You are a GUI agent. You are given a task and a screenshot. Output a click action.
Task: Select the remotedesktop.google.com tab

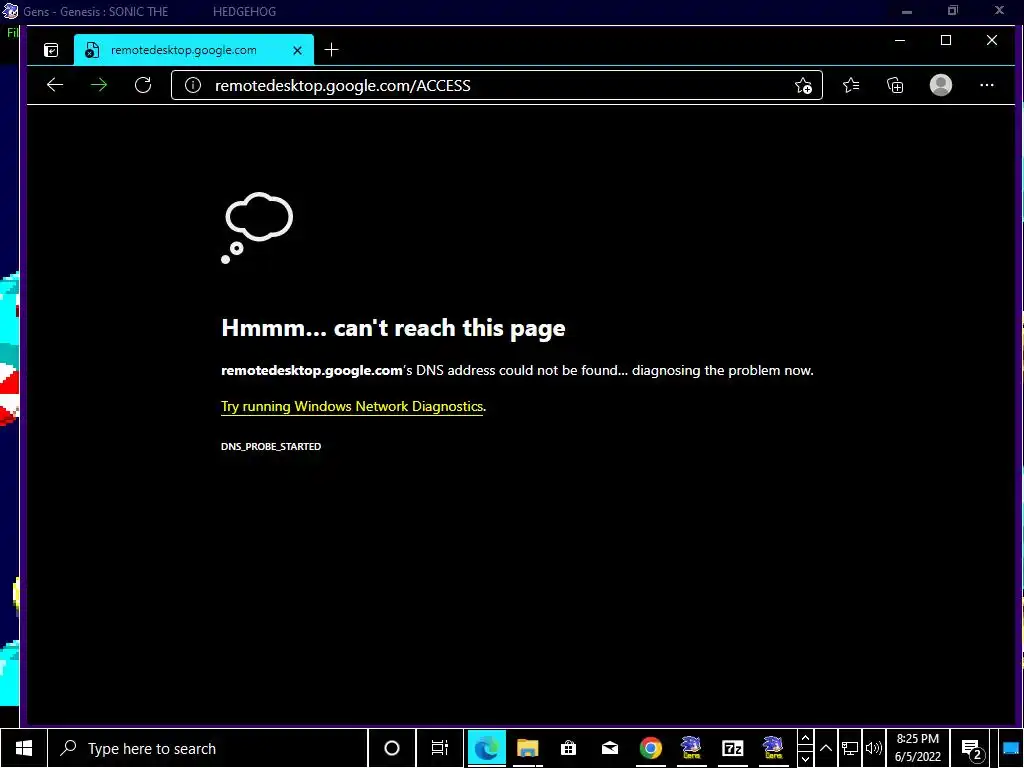[x=194, y=50]
